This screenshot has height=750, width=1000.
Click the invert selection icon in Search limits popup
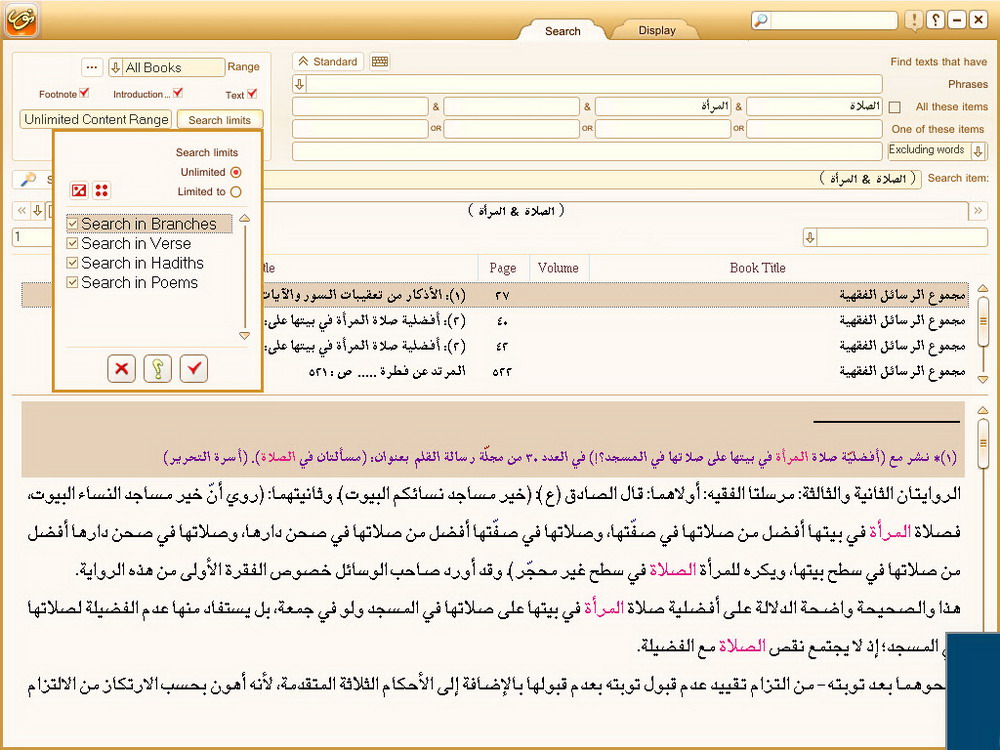[79, 190]
